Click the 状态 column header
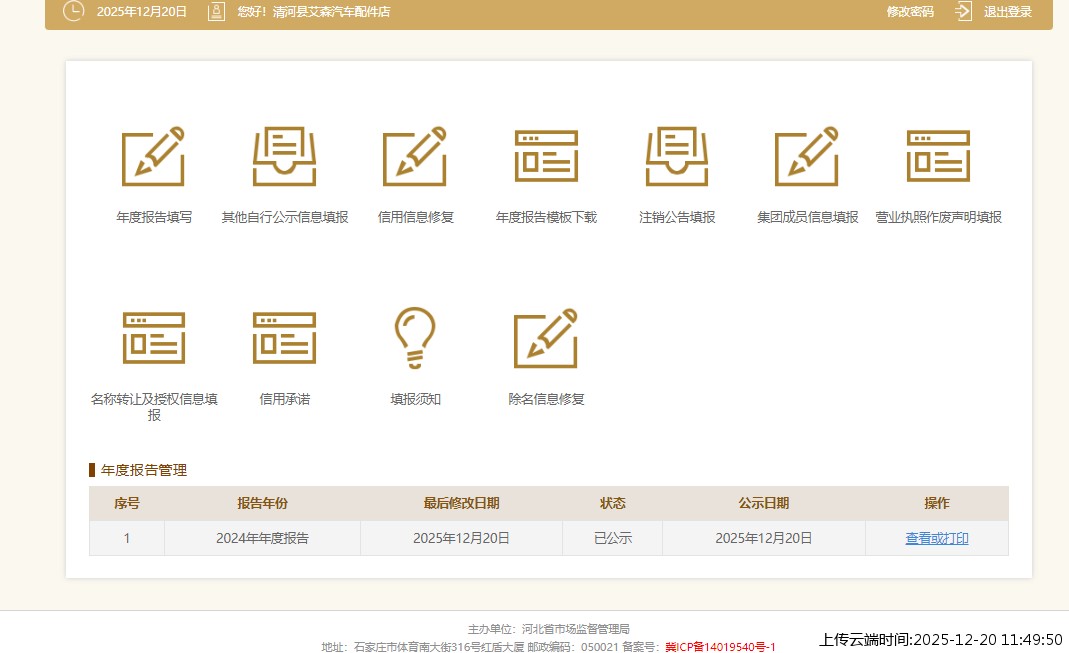 (612, 503)
